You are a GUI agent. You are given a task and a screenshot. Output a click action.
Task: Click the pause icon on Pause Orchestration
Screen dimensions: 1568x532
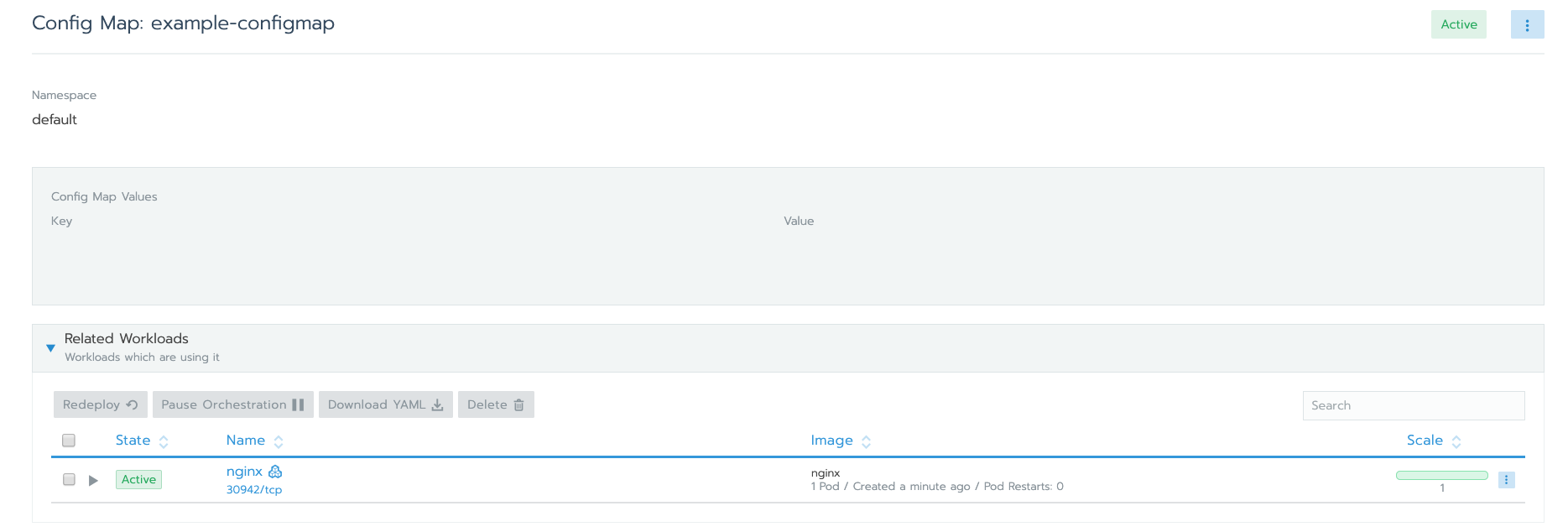point(299,404)
